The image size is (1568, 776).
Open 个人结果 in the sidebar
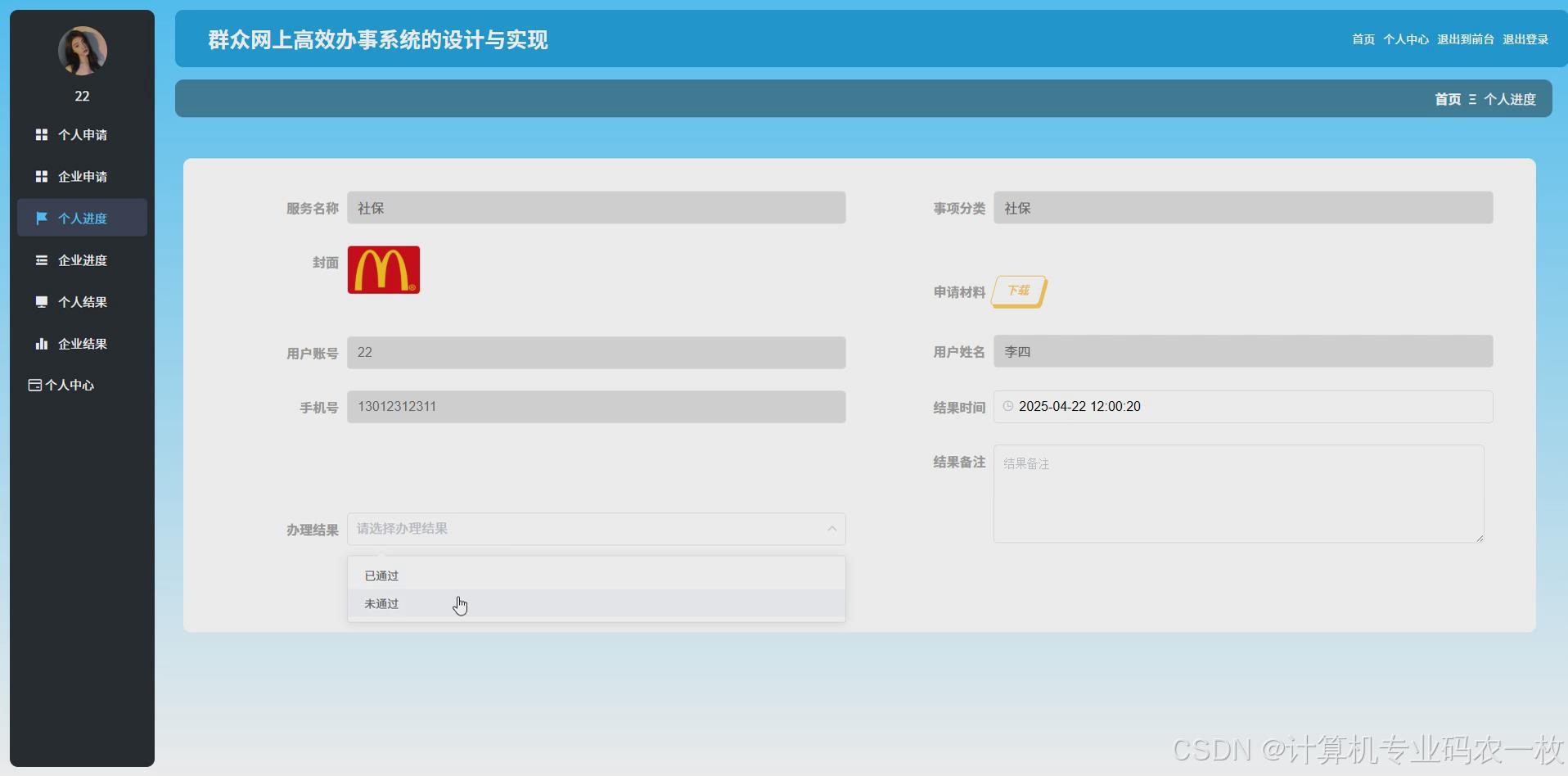[x=82, y=301]
